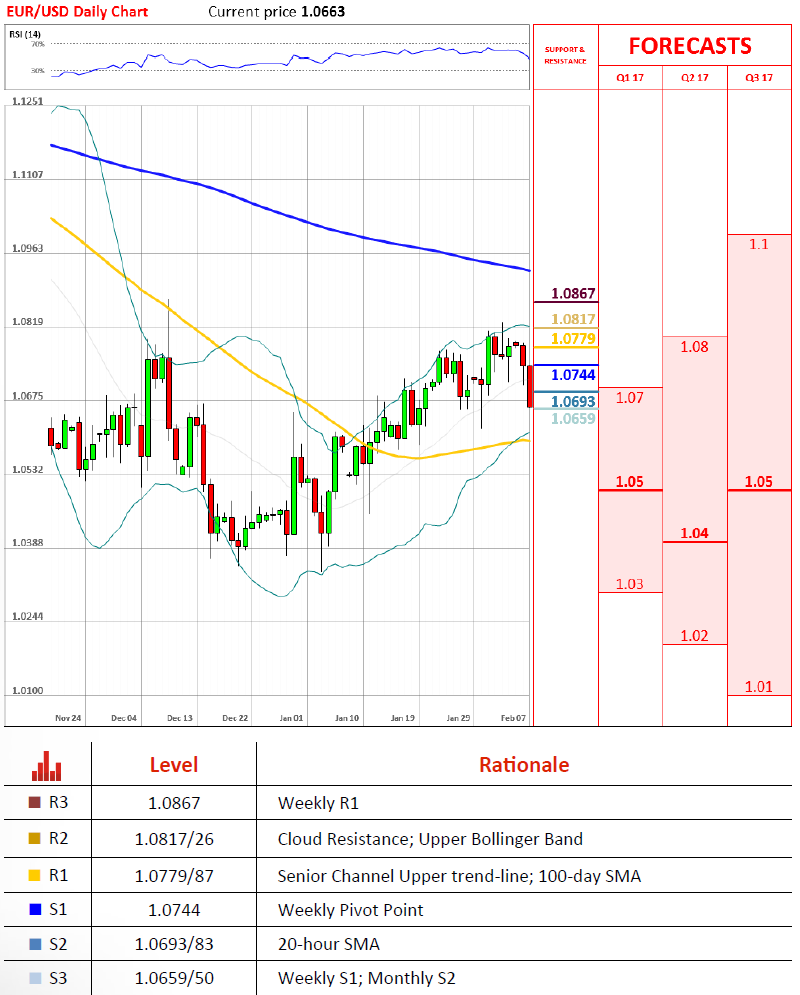
Task: Click the Q1 17 forecast 1.07 value
Action: (629, 398)
